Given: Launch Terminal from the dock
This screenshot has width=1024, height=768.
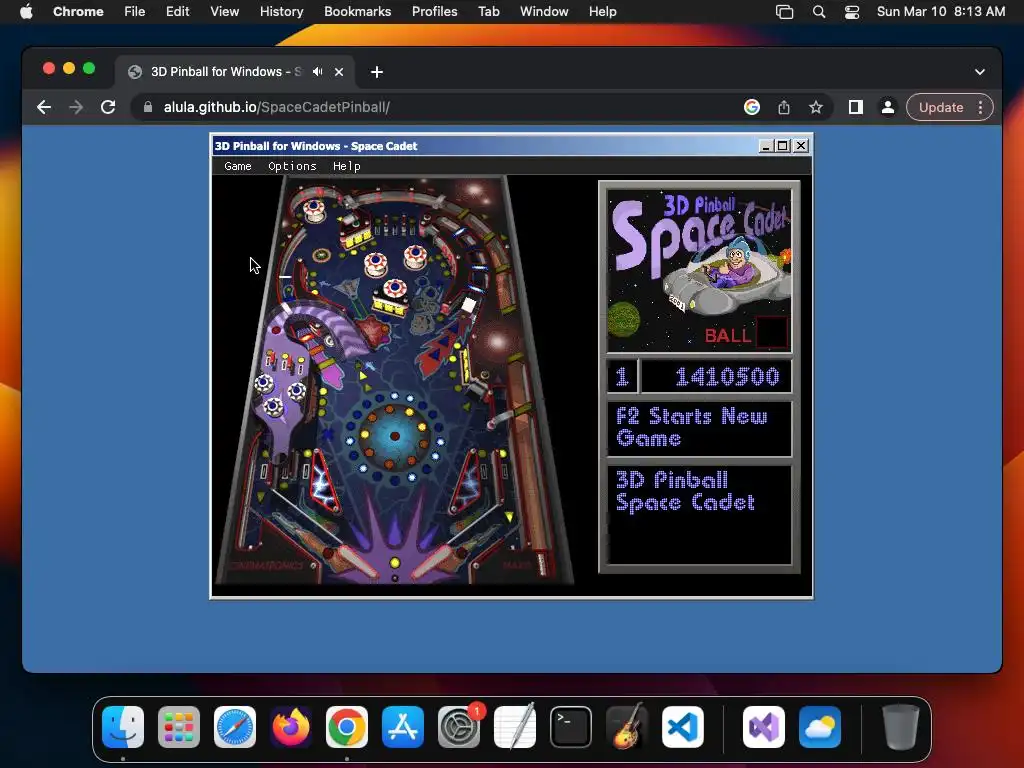Looking at the screenshot, I should (571, 727).
